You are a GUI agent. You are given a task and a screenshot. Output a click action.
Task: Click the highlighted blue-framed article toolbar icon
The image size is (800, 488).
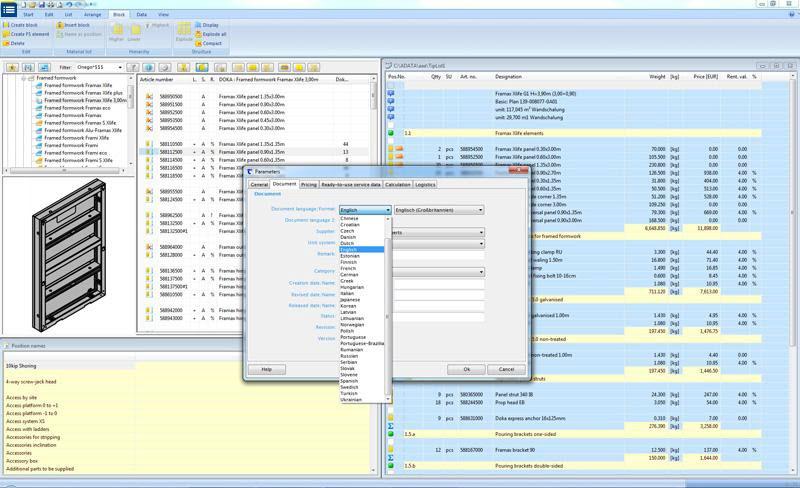pos(202,67)
